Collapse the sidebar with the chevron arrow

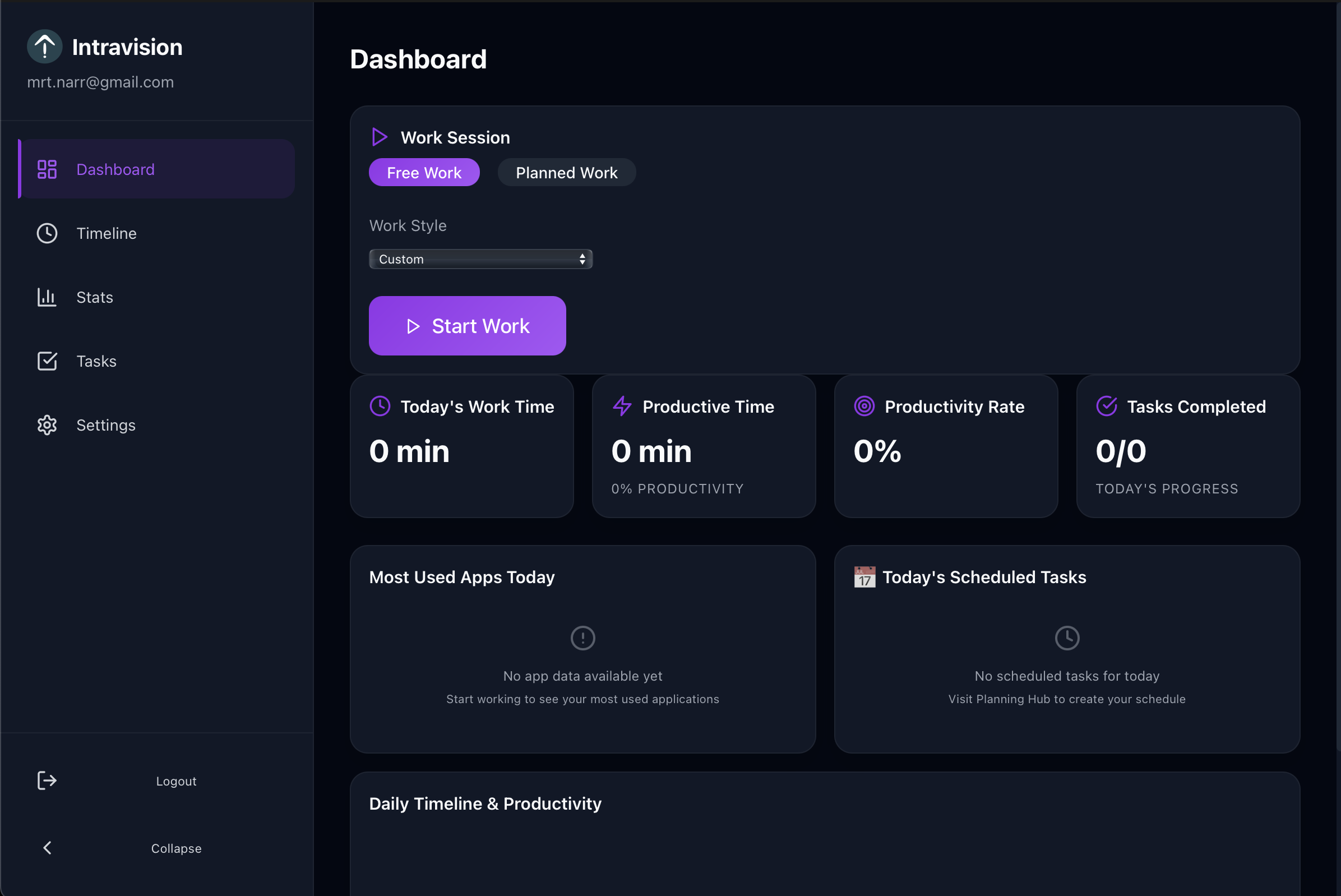click(x=48, y=848)
